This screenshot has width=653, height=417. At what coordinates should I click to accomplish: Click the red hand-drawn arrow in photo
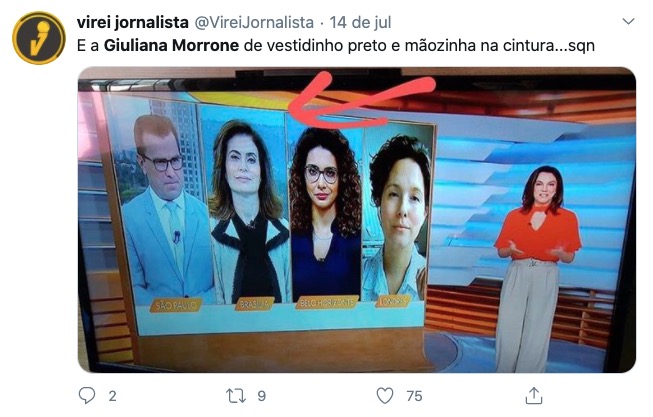(361, 100)
